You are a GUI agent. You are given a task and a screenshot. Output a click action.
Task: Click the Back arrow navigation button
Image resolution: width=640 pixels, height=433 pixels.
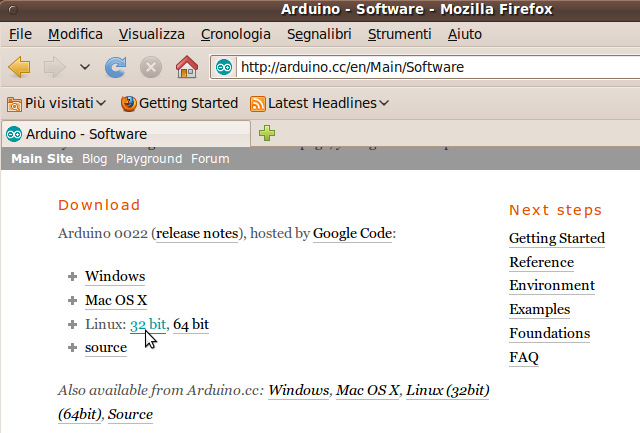22,67
